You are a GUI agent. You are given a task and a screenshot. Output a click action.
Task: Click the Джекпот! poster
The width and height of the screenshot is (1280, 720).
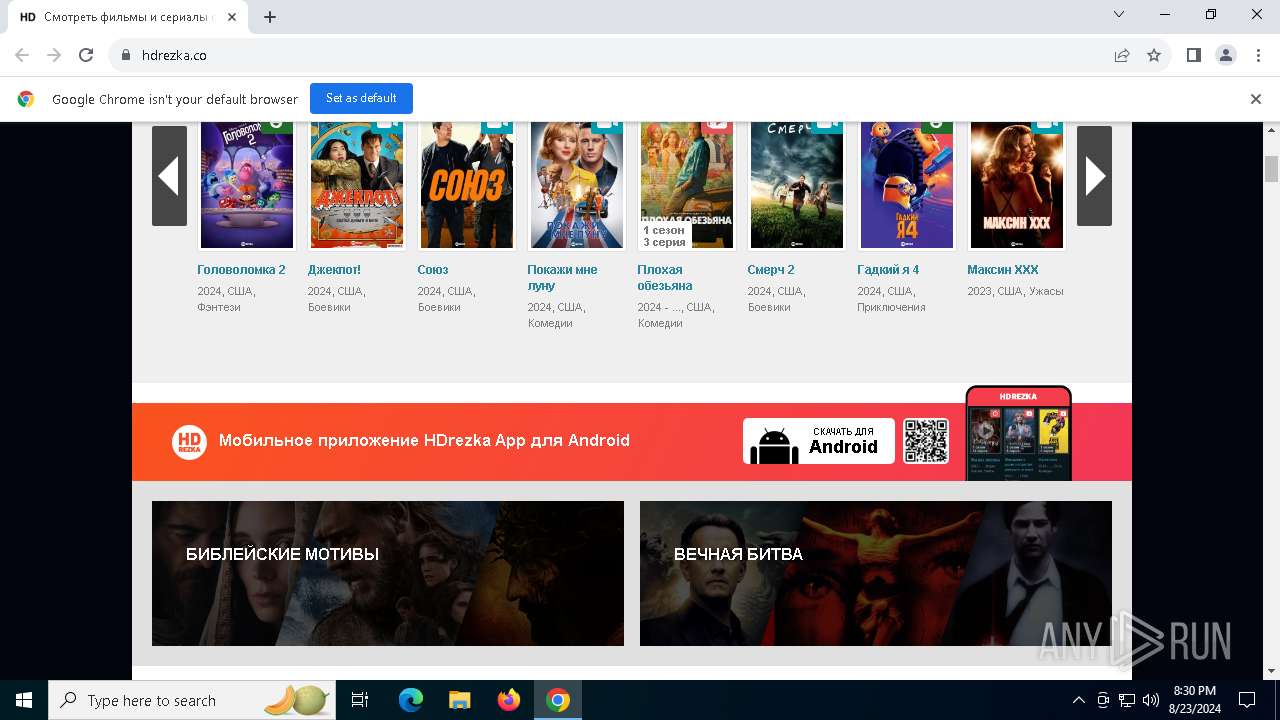point(357,185)
